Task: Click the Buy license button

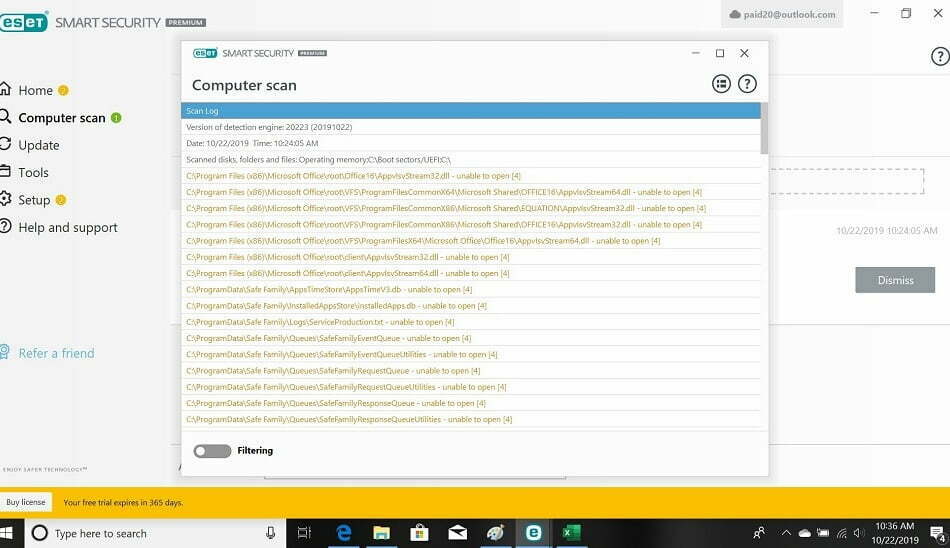Action: (26, 502)
